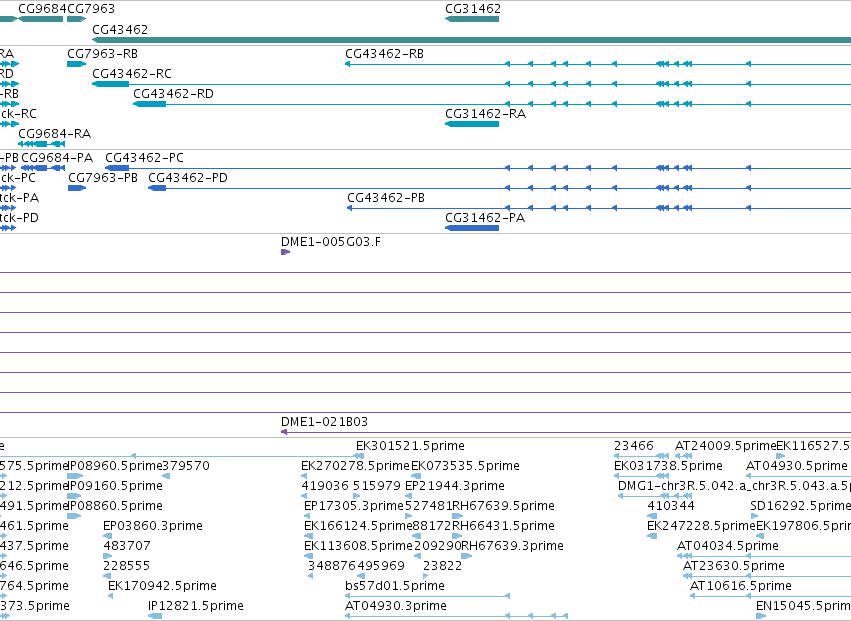Open the EK113608.5prime EST label

[359, 547]
